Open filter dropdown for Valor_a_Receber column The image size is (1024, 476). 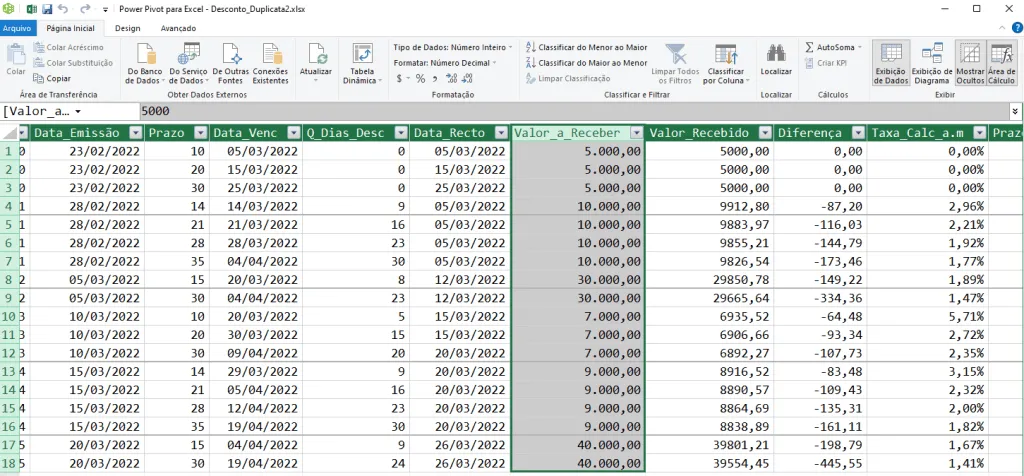point(637,133)
